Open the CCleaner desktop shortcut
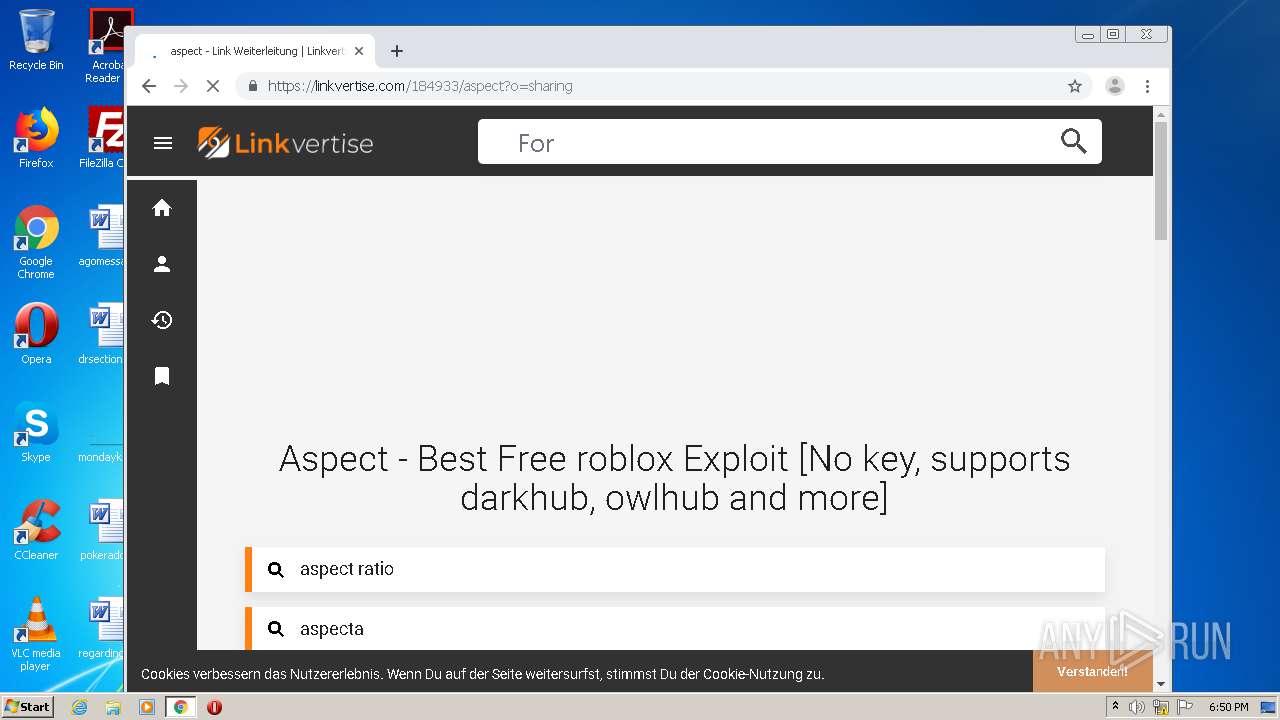The image size is (1280, 720). 36,530
